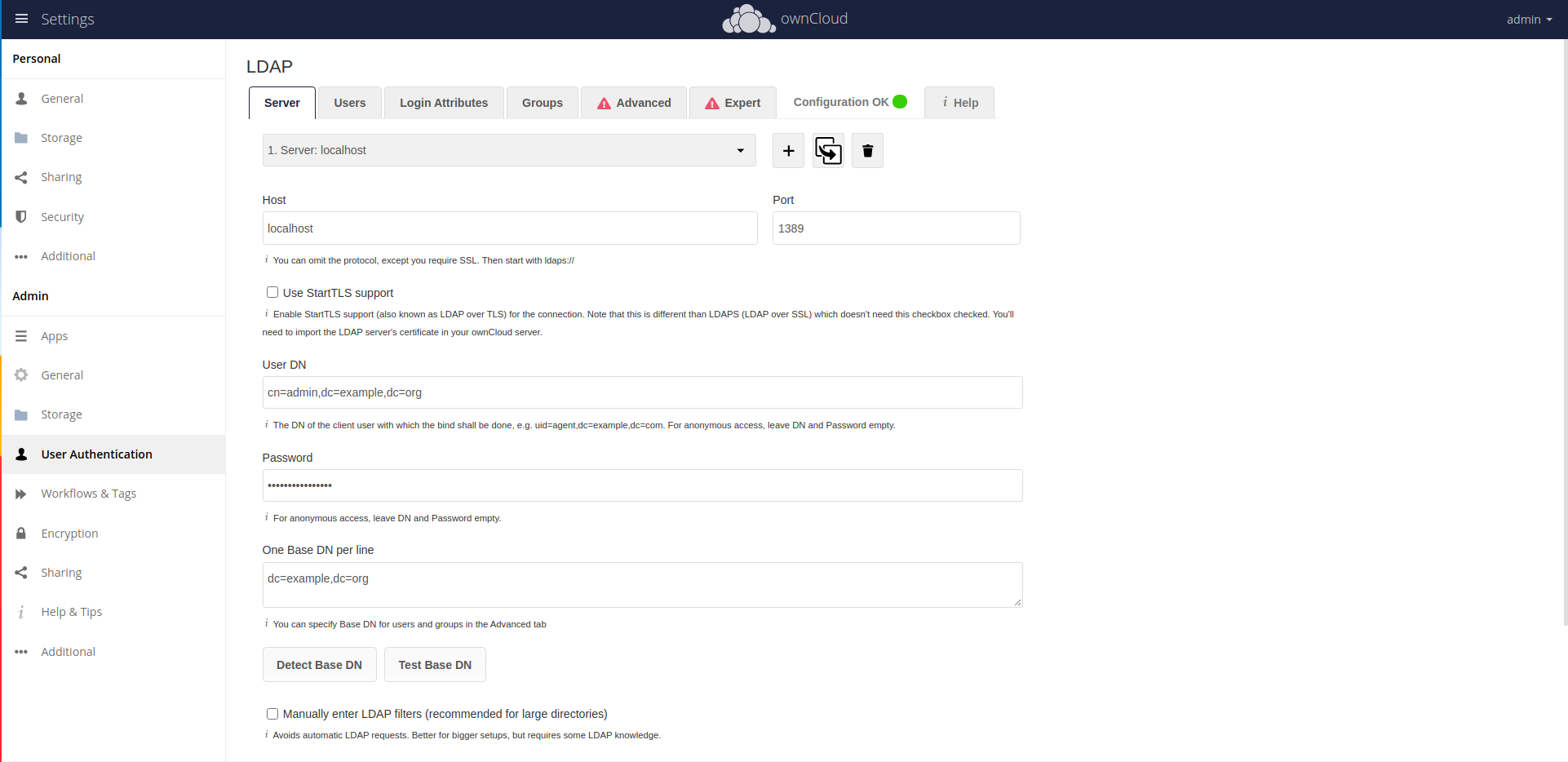Click the Encryption lock icon
Screen dimensions: 1568x762
point(21,533)
